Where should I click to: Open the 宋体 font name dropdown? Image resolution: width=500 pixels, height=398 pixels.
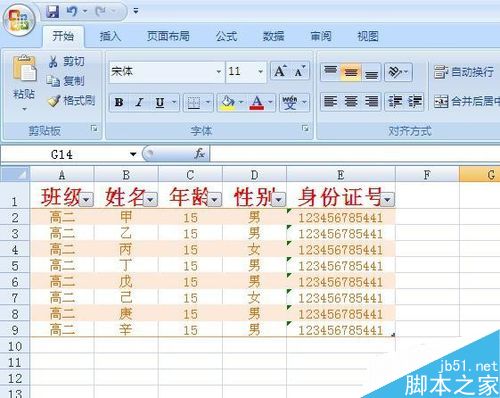(x=219, y=71)
